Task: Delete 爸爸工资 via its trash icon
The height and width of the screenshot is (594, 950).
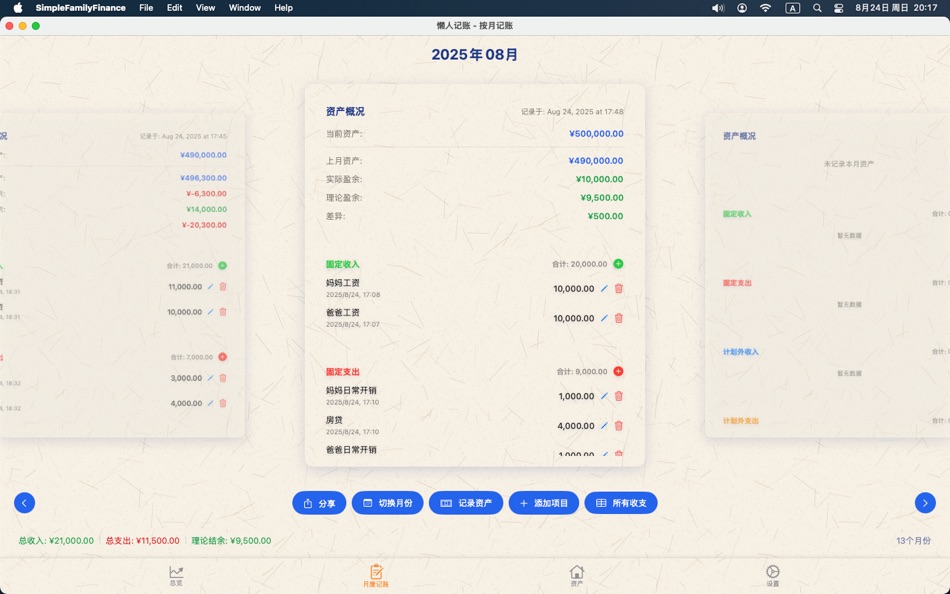Action: (620, 318)
